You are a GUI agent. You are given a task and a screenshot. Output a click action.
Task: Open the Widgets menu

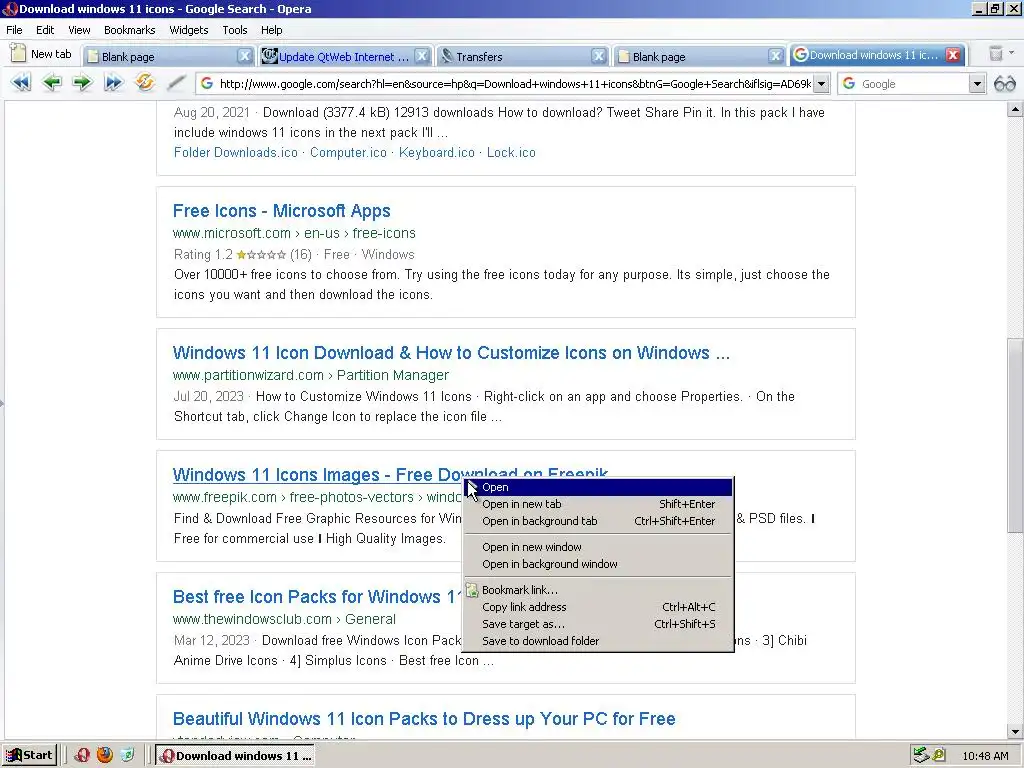point(189,30)
